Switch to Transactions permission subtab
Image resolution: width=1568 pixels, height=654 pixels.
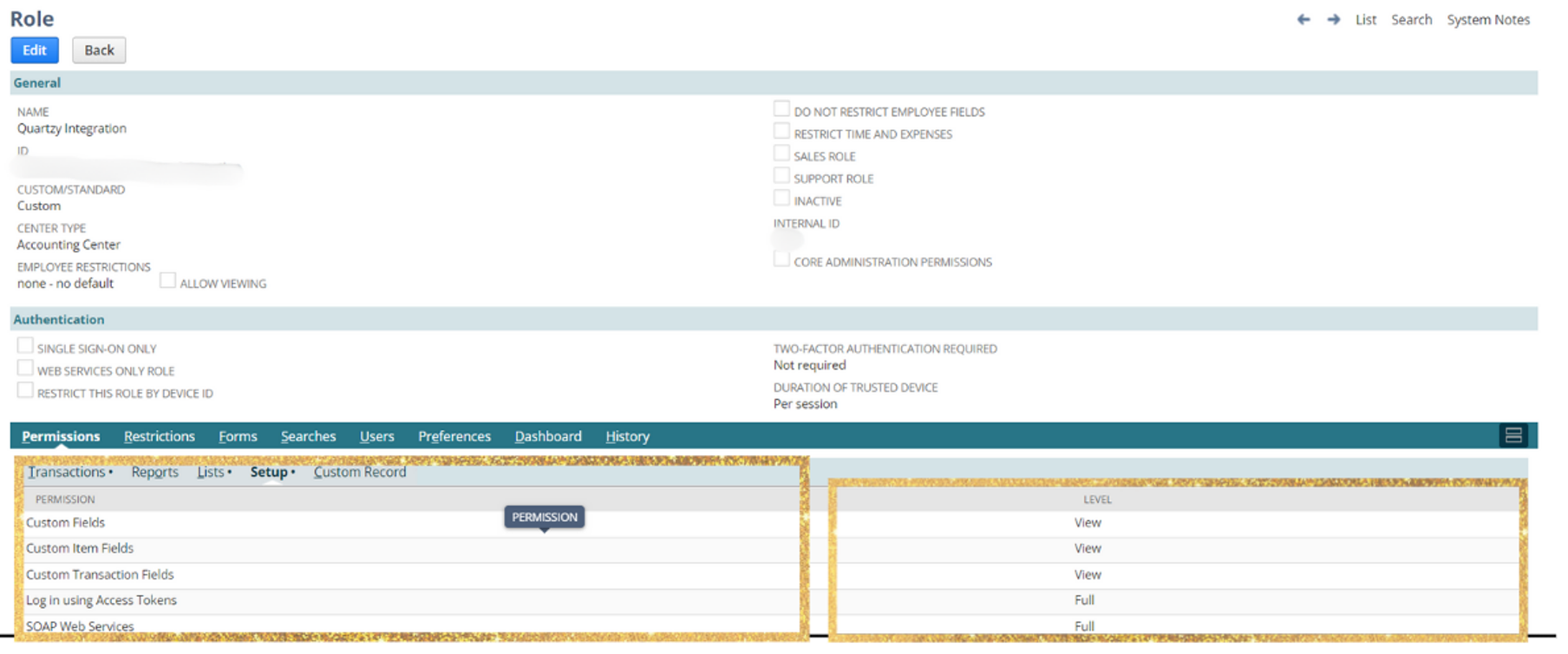(x=67, y=472)
